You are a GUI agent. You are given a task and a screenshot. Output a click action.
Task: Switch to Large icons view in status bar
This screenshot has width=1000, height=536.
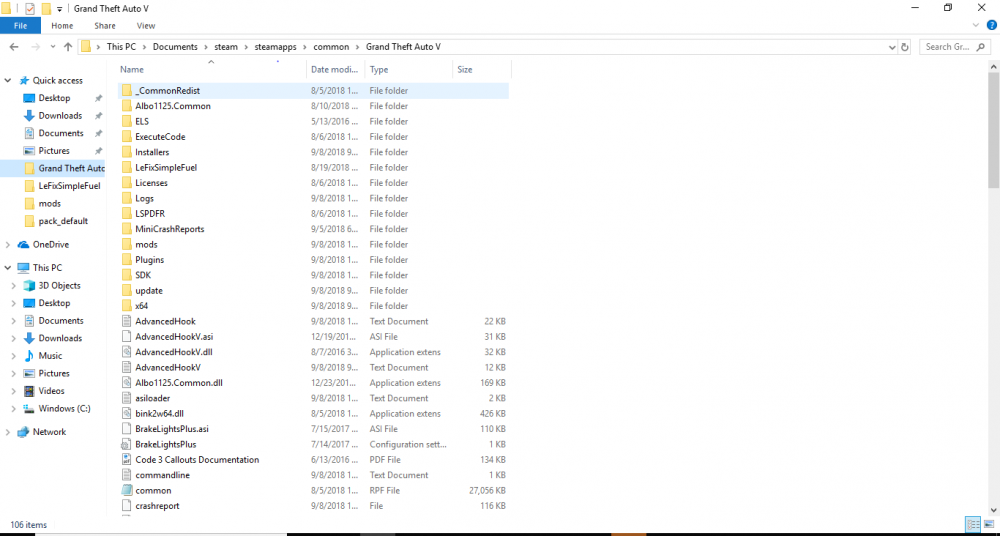987,525
